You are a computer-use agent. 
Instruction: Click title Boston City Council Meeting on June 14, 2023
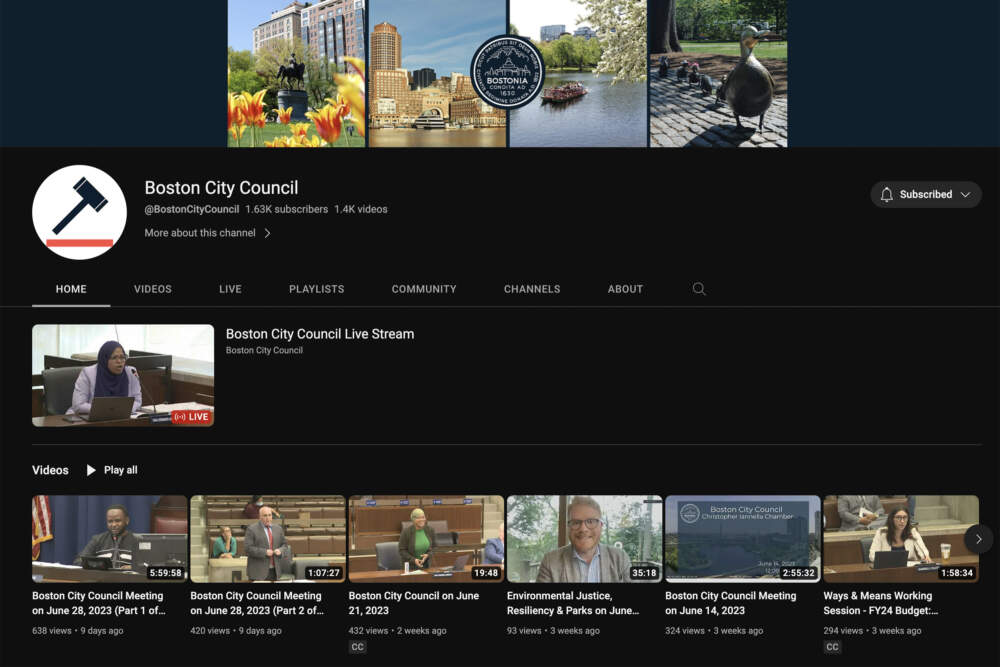[730, 603]
